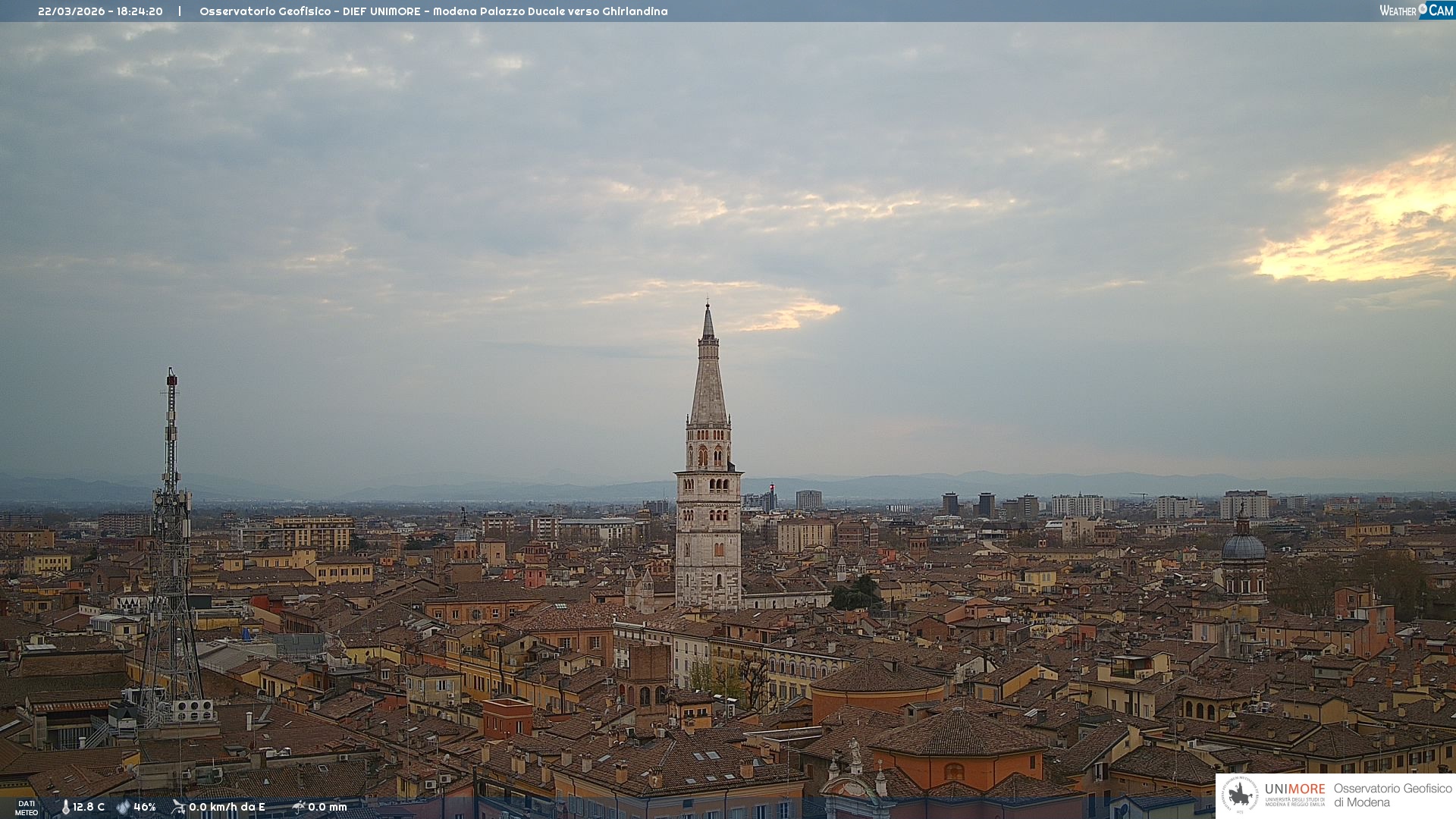Screen dimensions: 1456x819
Task: Click the WeatherCam logo
Action: [x=1416, y=11]
